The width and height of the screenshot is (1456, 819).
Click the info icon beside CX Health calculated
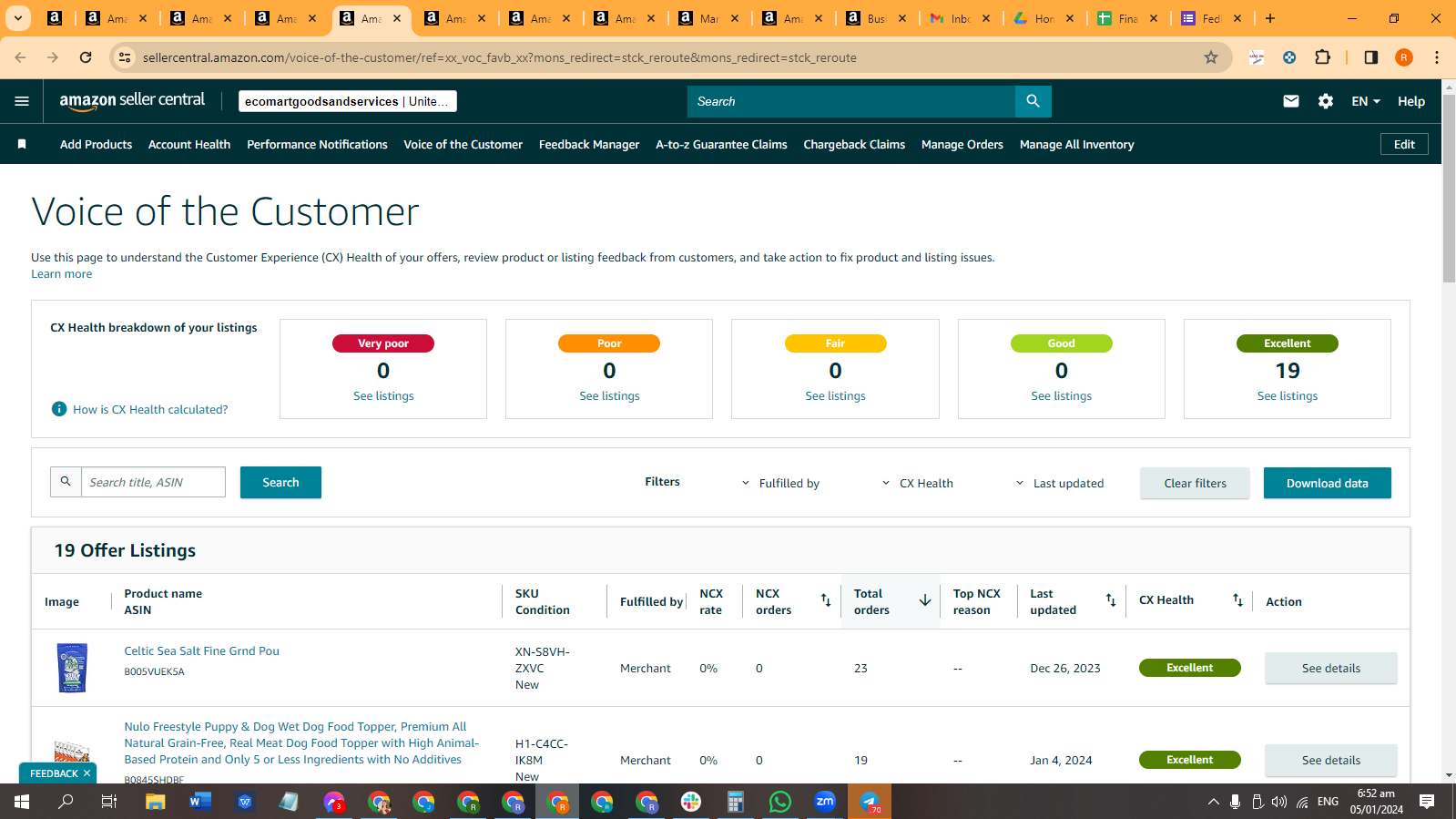coord(59,409)
